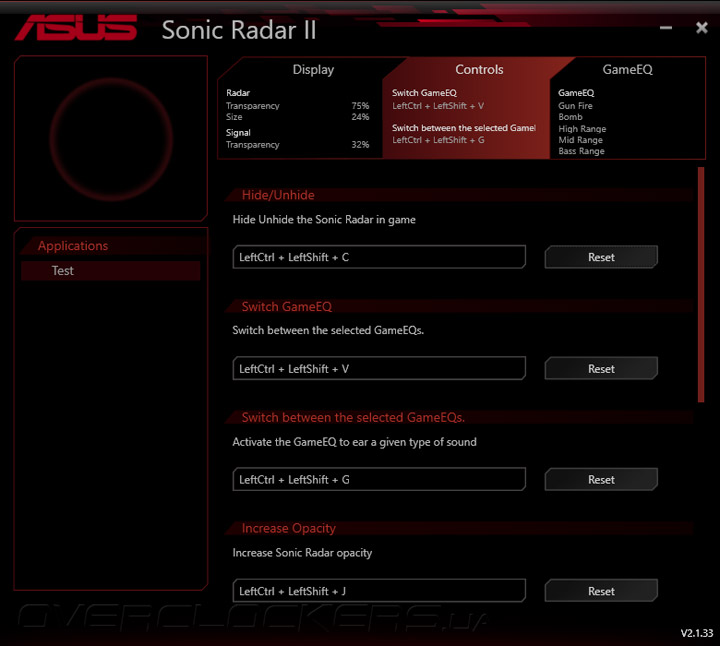This screenshot has width=720, height=646.
Task: Click the Radar Transparency 75% value
Action: pyautogui.click(x=360, y=106)
